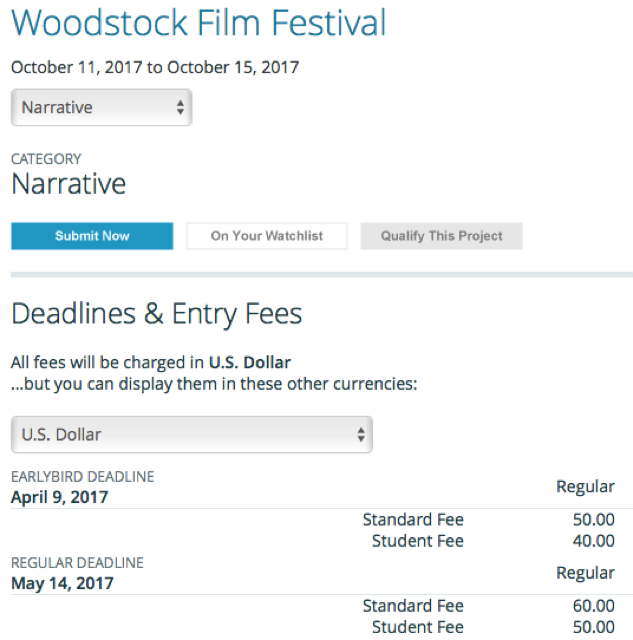Click the CATEGORY label above Narrative heading
The width and height of the screenshot is (633, 640).
(46, 159)
